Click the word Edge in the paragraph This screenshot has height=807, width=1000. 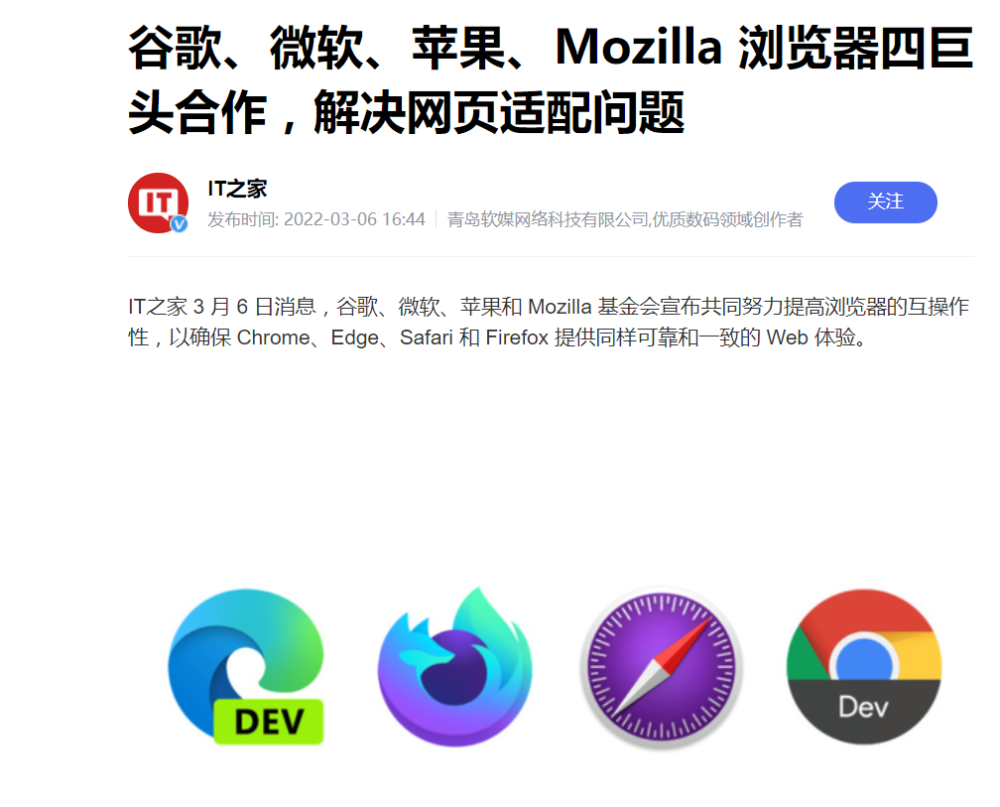click(x=355, y=337)
